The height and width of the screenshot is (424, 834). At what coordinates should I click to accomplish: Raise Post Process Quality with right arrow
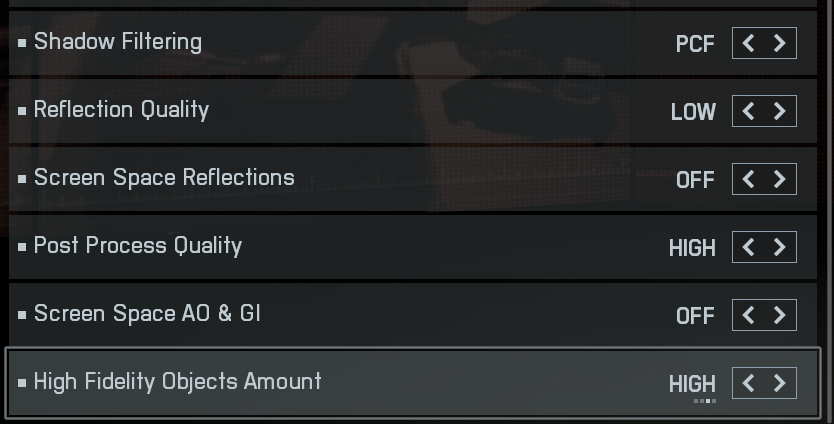click(x=780, y=247)
